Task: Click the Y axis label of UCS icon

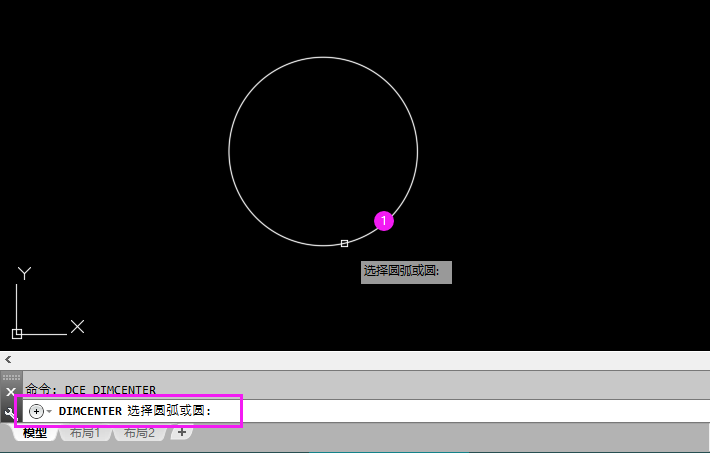Action: point(24,273)
